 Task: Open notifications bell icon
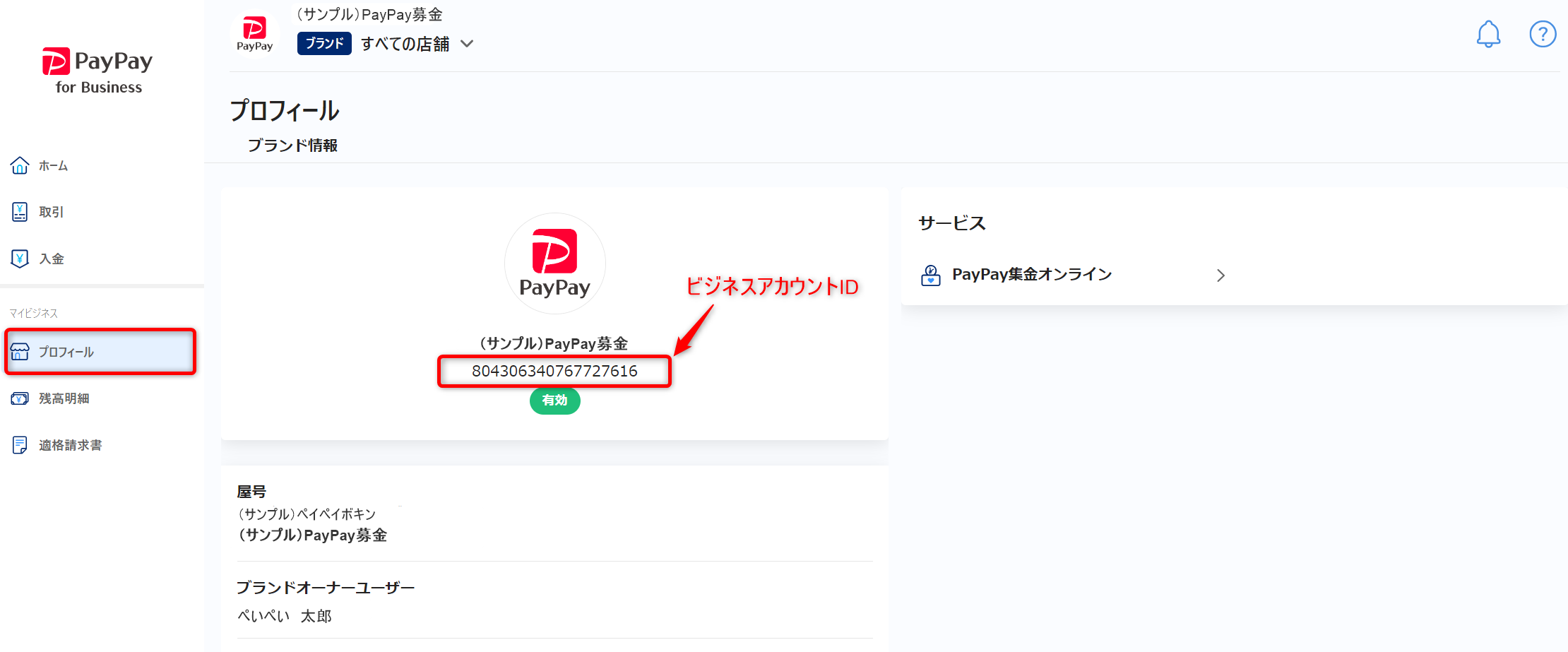1488,34
